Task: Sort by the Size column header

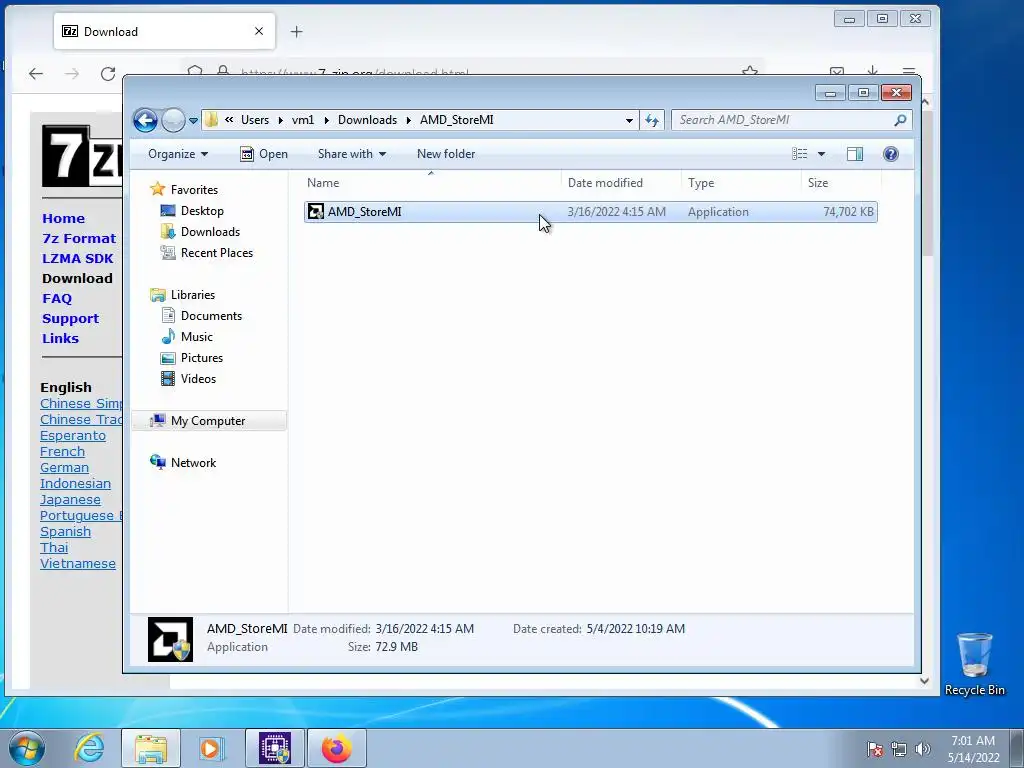Action: [841, 183]
